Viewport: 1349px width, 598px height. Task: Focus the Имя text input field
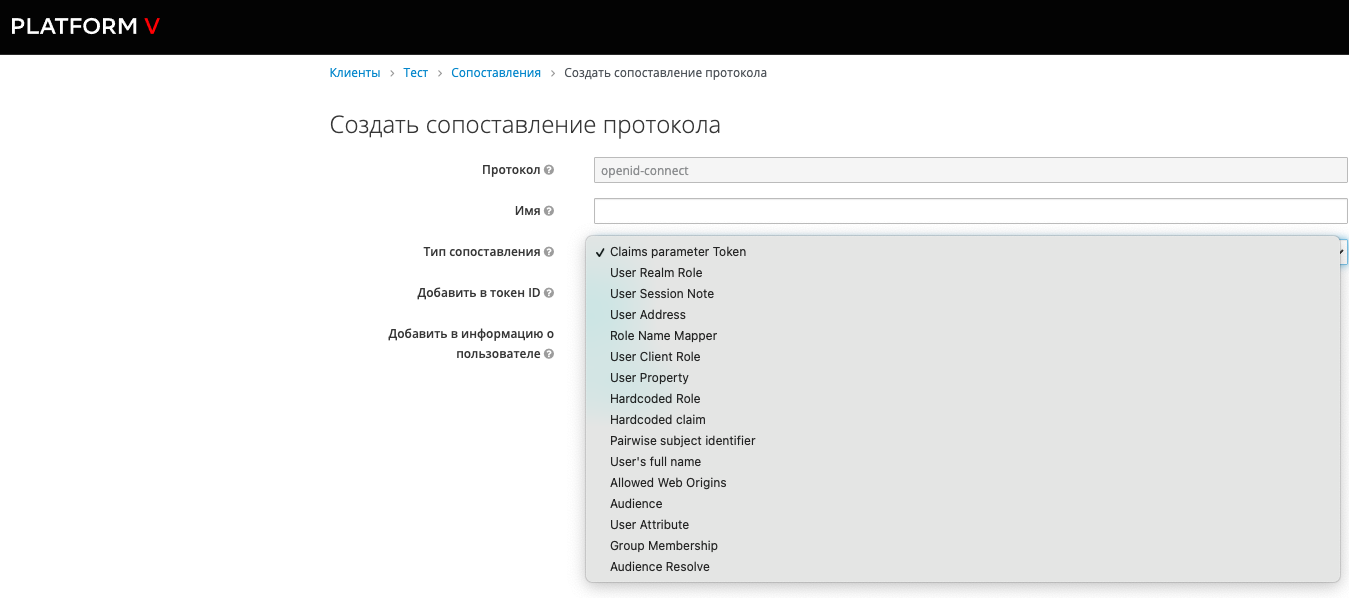970,211
